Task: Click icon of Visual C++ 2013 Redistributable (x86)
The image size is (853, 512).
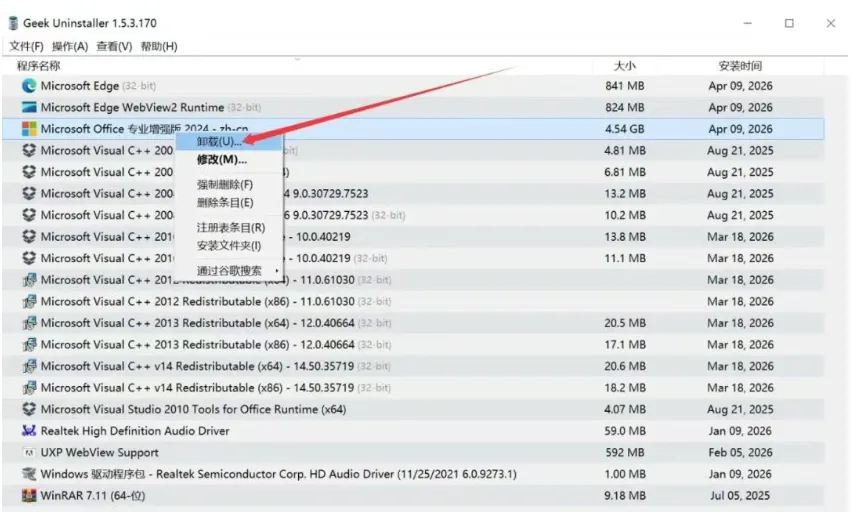Action: pyautogui.click(x=29, y=344)
